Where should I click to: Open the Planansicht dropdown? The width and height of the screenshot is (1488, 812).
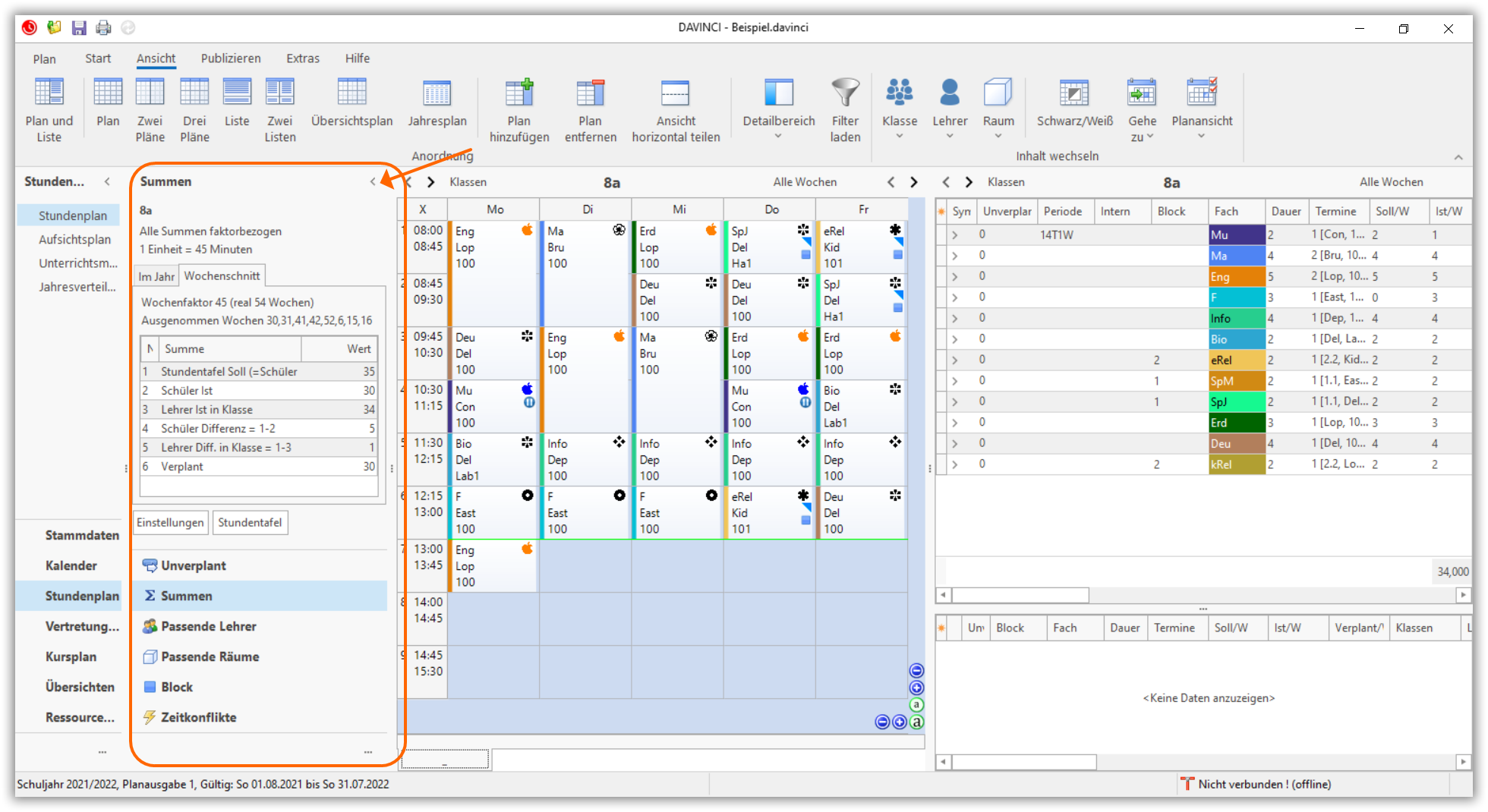1202,110
